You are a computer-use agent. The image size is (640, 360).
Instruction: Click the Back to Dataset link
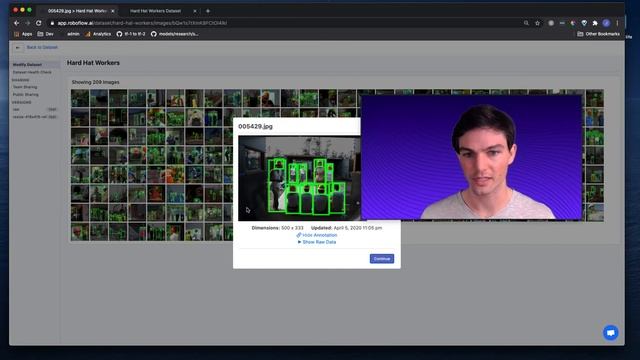click(x=42, y=47)
